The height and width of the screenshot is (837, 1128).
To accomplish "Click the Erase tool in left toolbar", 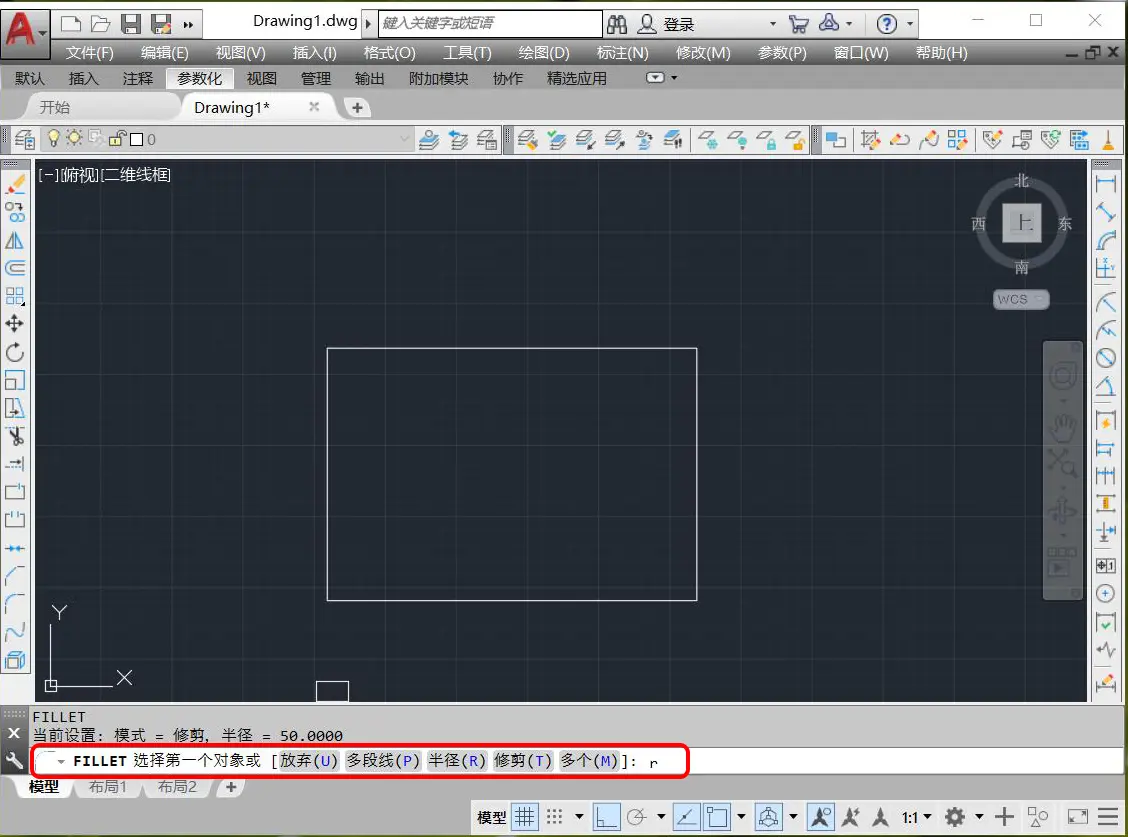I will point(15,185).
